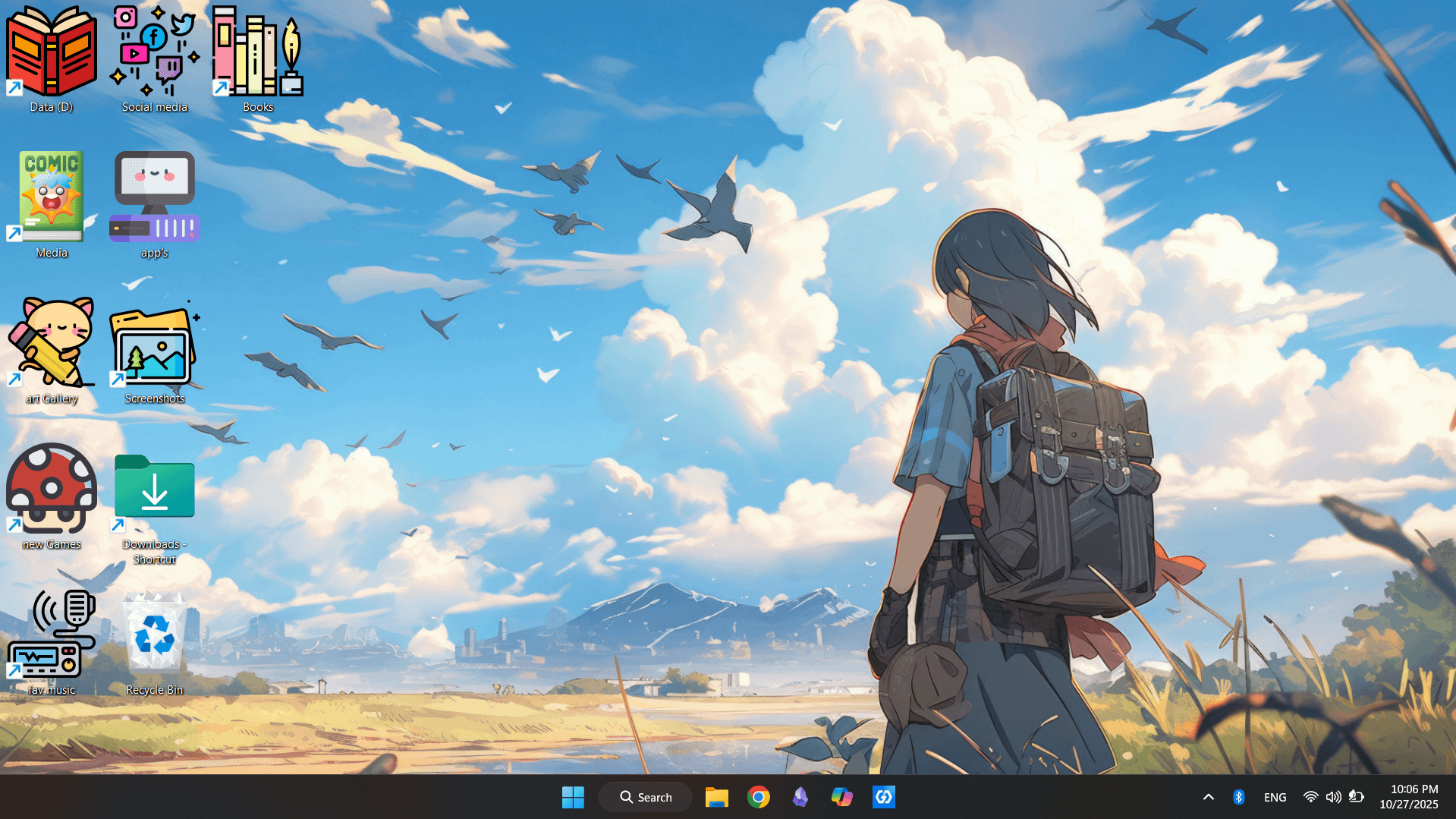
Task: Launch Google Chrome from the taskbar
Action: [x=758, y=797]
